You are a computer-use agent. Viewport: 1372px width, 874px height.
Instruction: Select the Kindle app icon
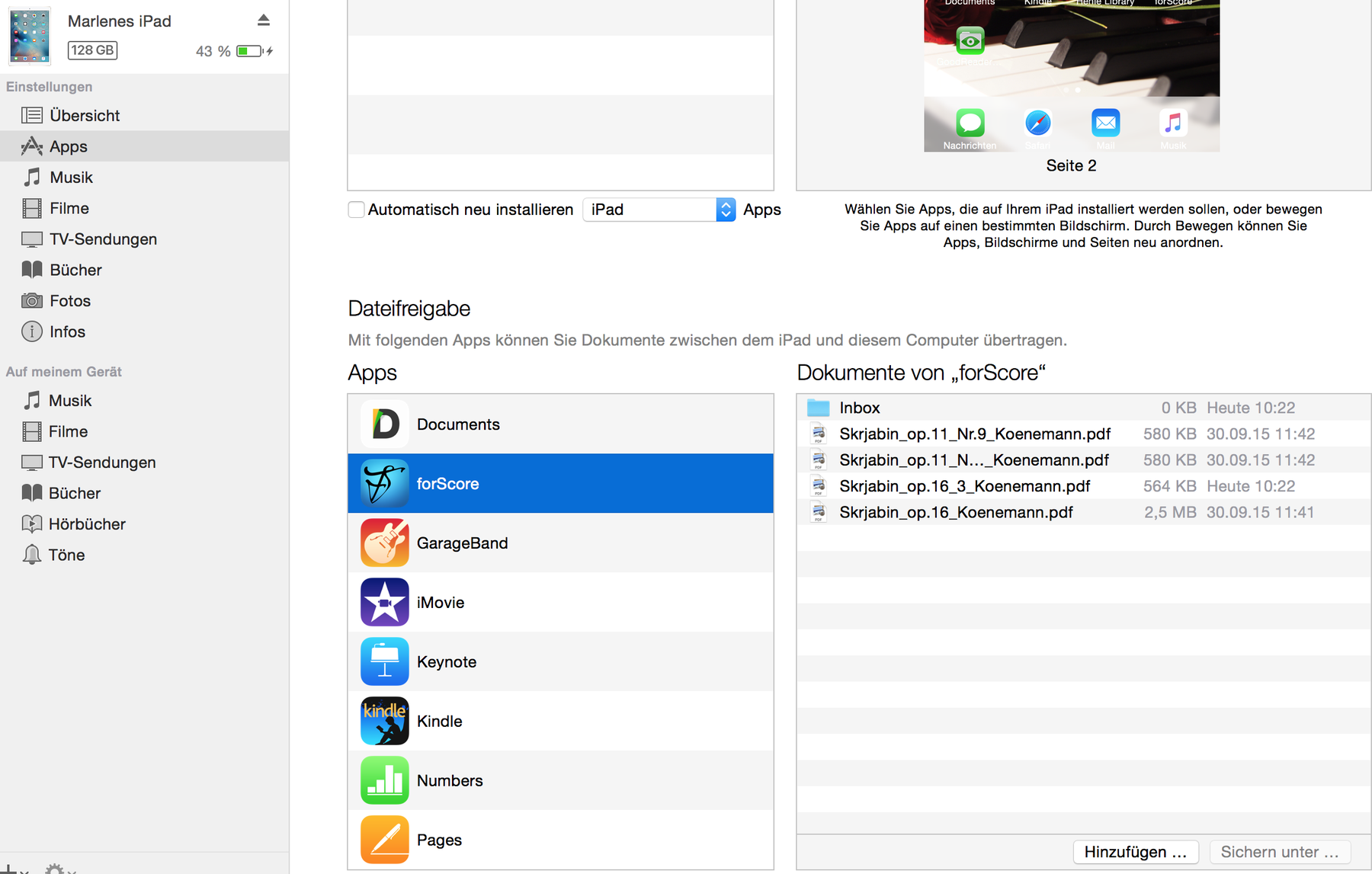click(385, 721)
